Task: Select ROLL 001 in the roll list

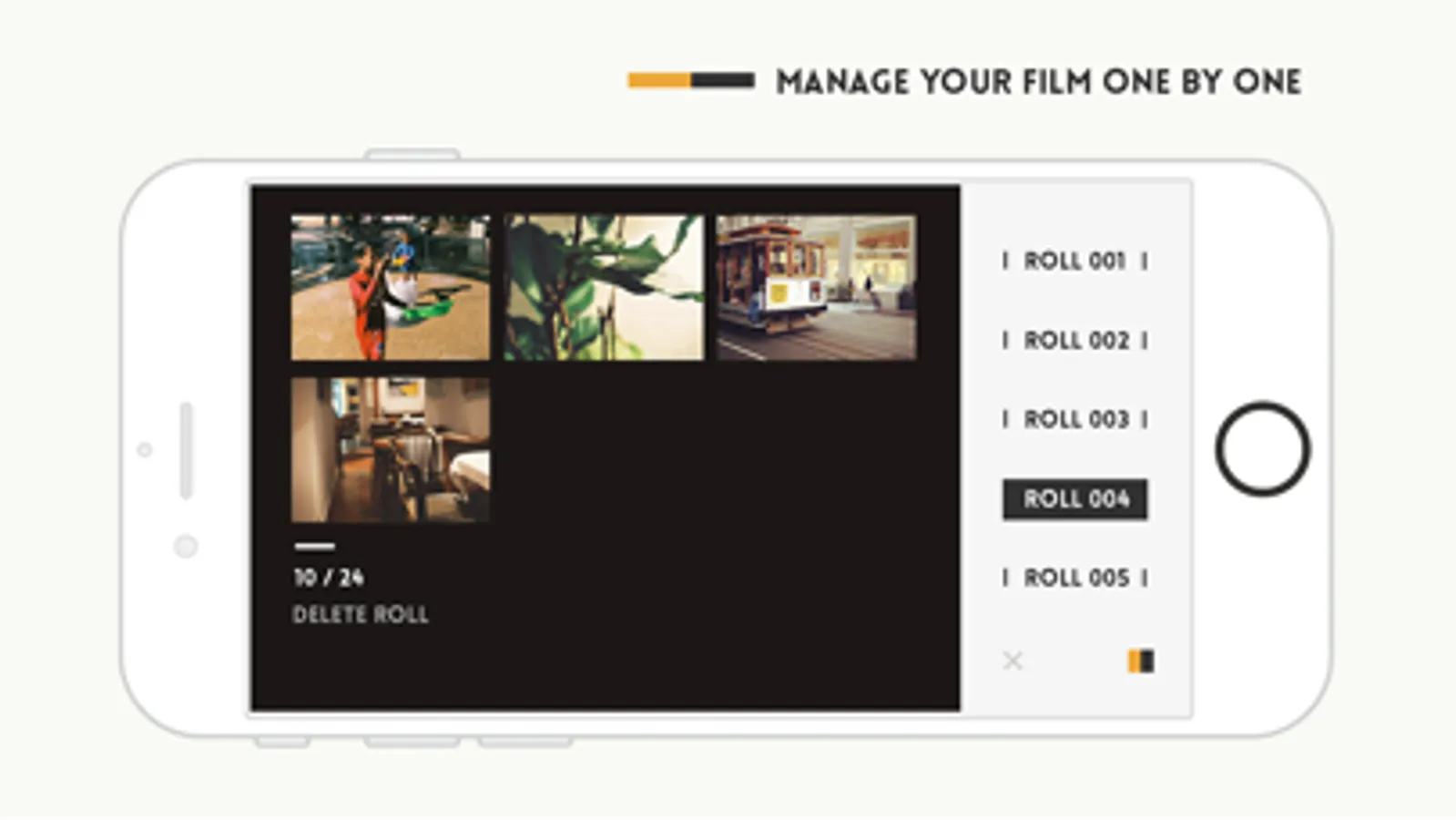Action: [1074, 261]
